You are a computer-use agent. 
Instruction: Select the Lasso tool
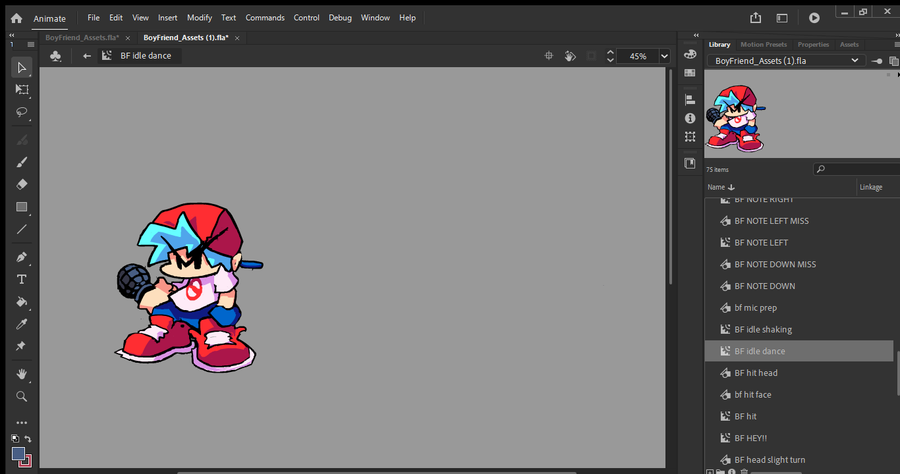[22, 112]
